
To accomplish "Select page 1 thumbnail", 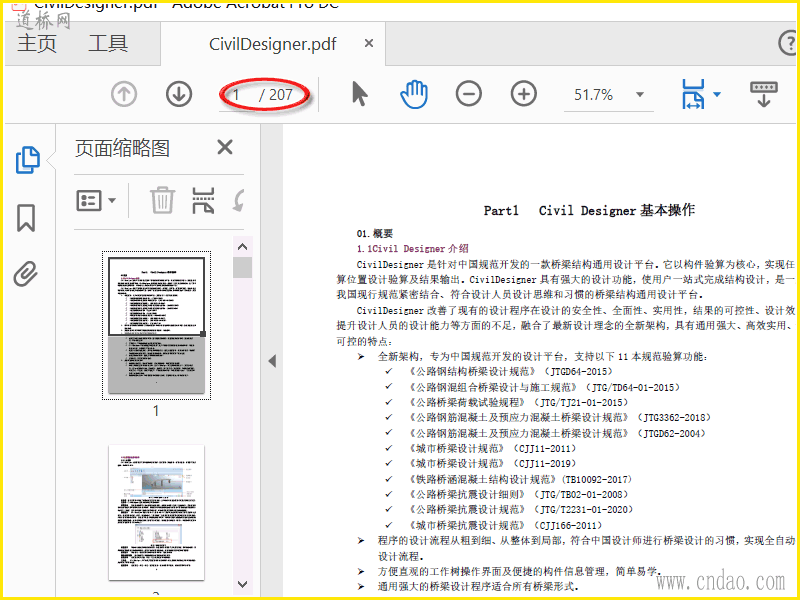I will coord(156,325).
